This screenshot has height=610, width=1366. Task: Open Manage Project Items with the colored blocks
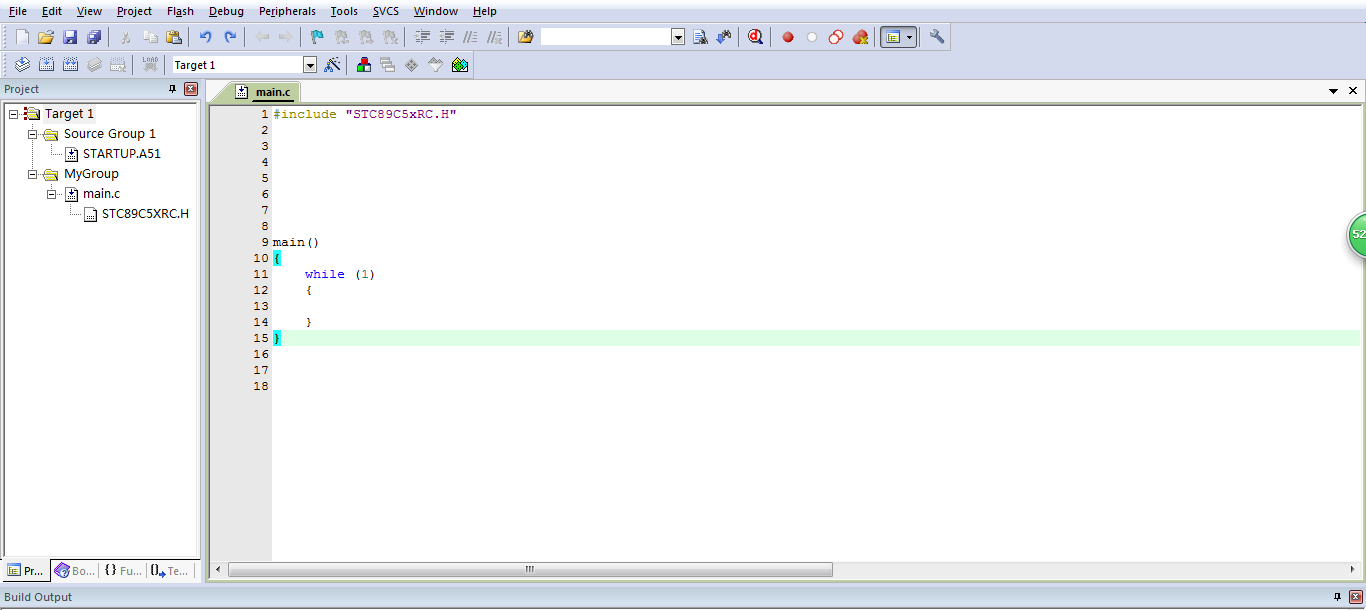tap(364, 65)
